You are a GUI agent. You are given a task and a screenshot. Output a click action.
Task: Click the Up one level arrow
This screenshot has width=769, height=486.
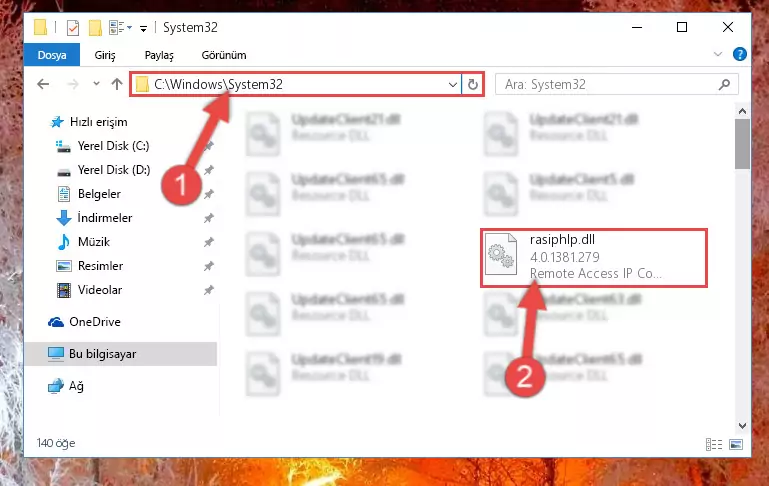(x=117, y=84)
